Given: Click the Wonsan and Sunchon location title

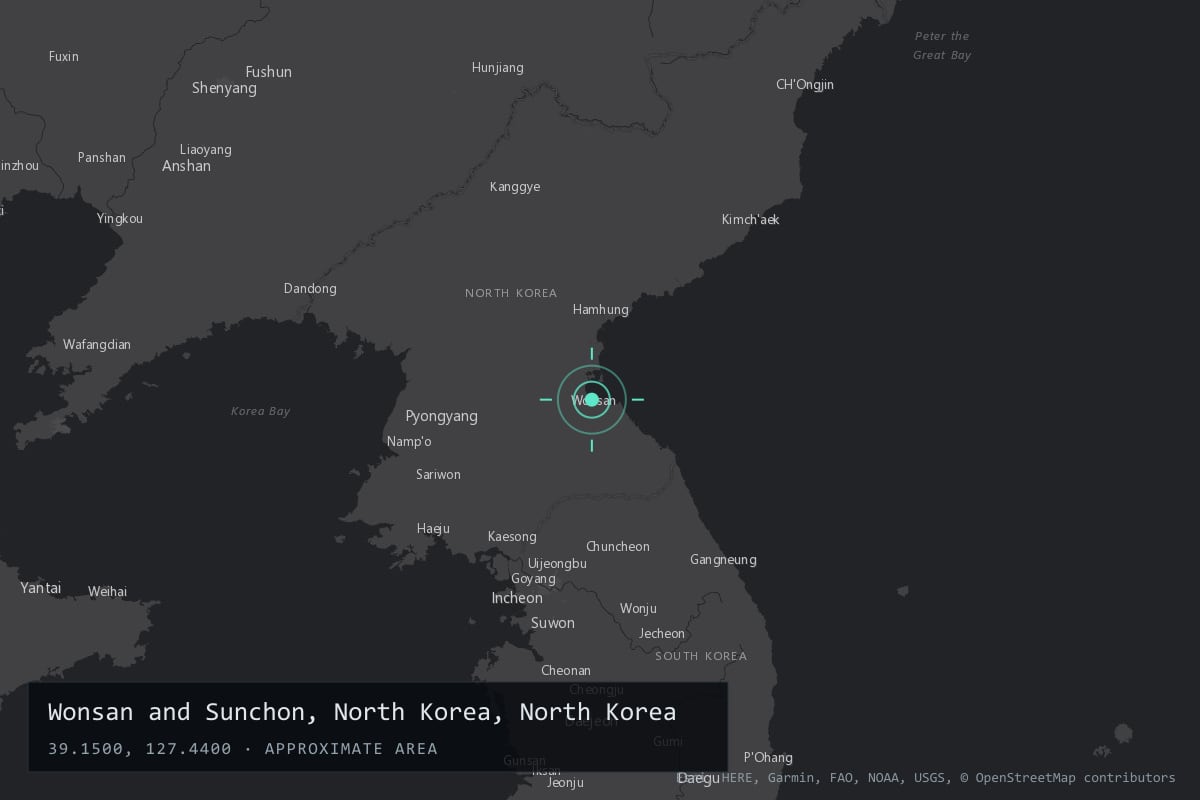Looking at the screenshot, I should 362,712.
